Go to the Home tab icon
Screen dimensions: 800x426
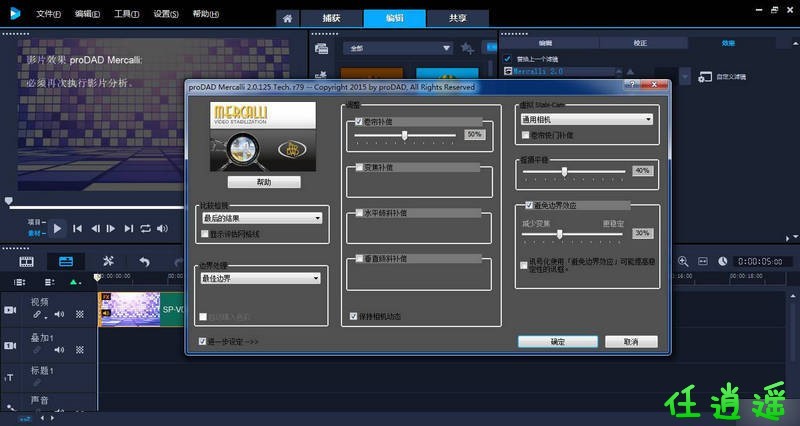pos(288,18)
